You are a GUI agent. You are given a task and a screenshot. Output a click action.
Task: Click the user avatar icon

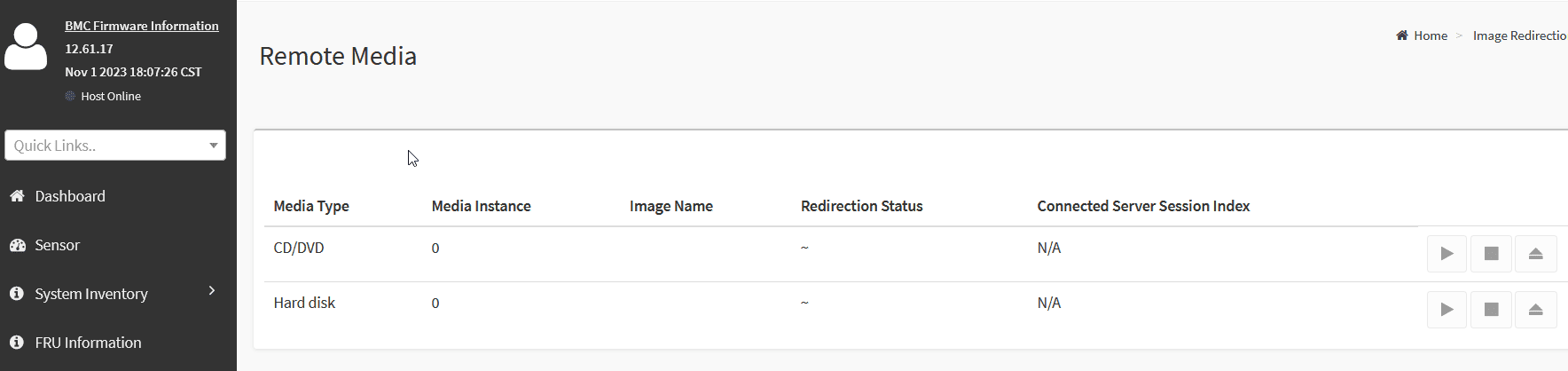pos(26,47)
